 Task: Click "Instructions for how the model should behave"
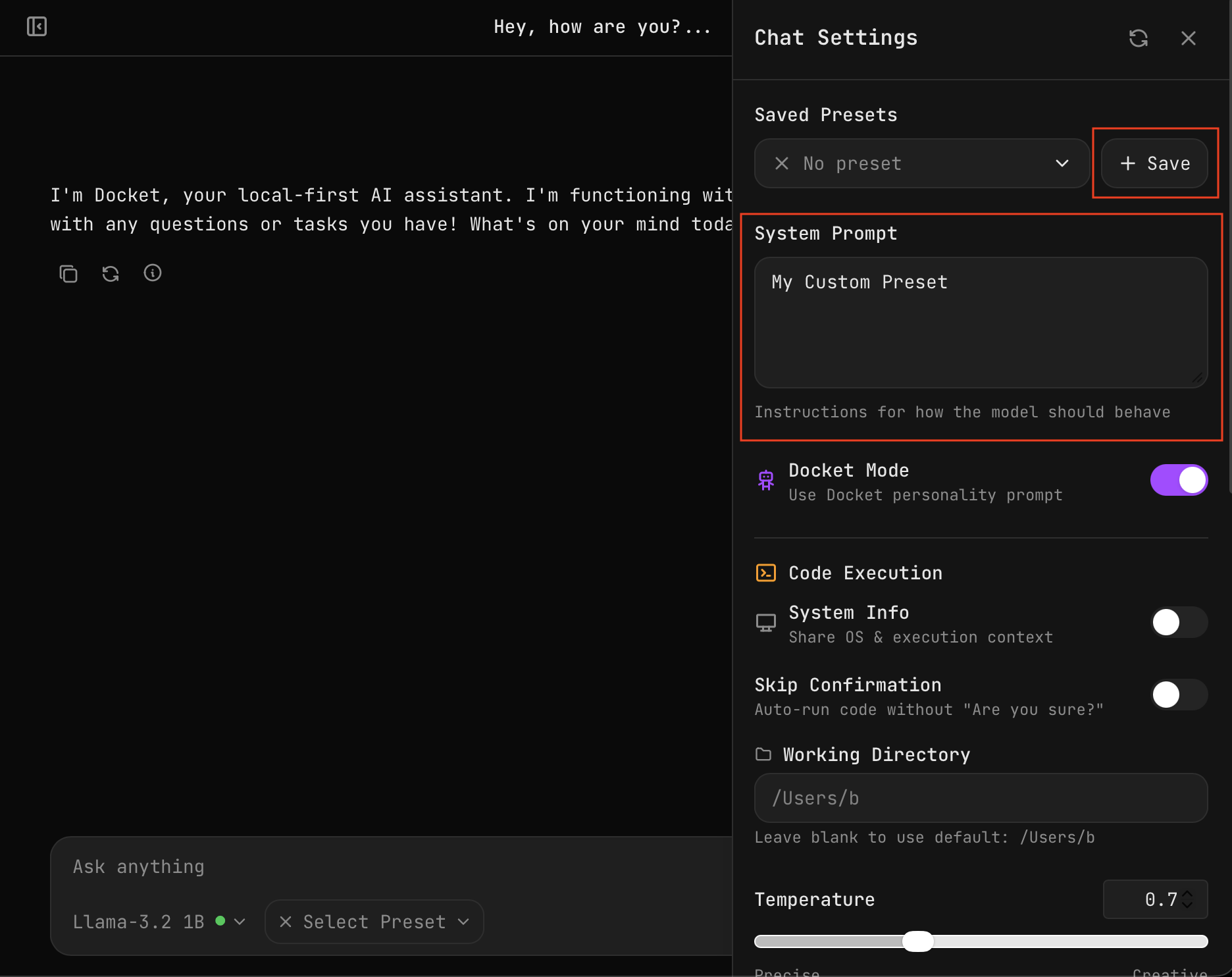(962, 412)
